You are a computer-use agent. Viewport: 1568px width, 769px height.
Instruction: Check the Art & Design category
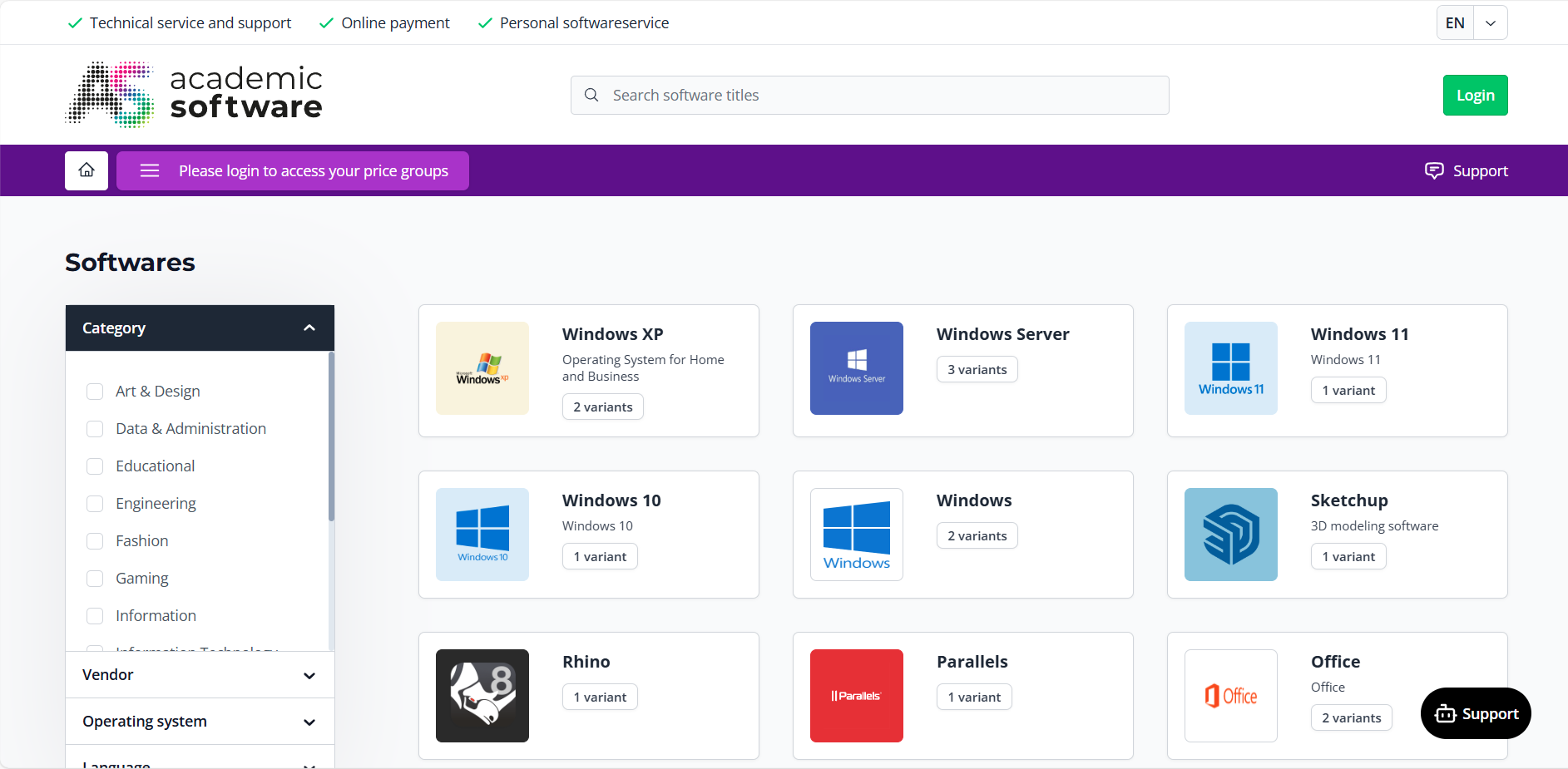95,391
